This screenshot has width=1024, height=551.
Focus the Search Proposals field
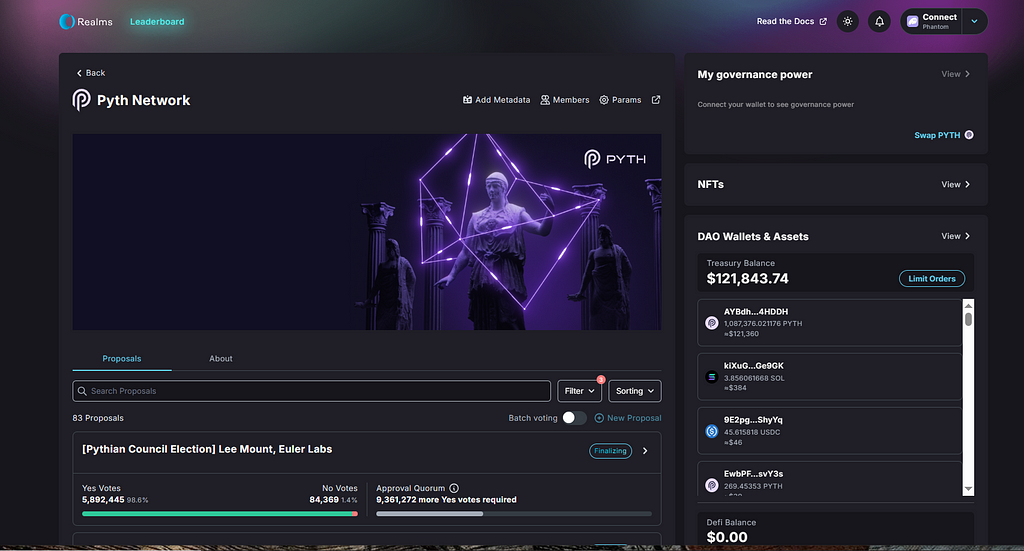pyautogui.click(x=312, y=391)
